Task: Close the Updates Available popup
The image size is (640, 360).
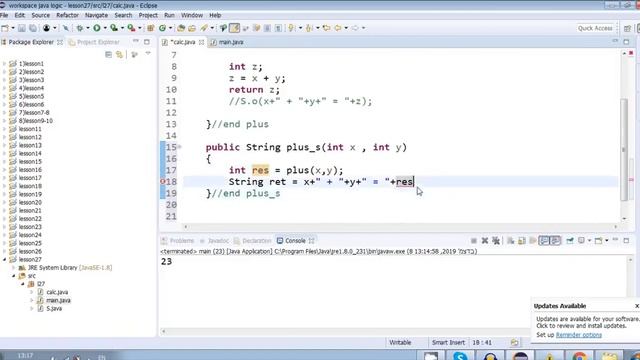Action: point(637,306)
